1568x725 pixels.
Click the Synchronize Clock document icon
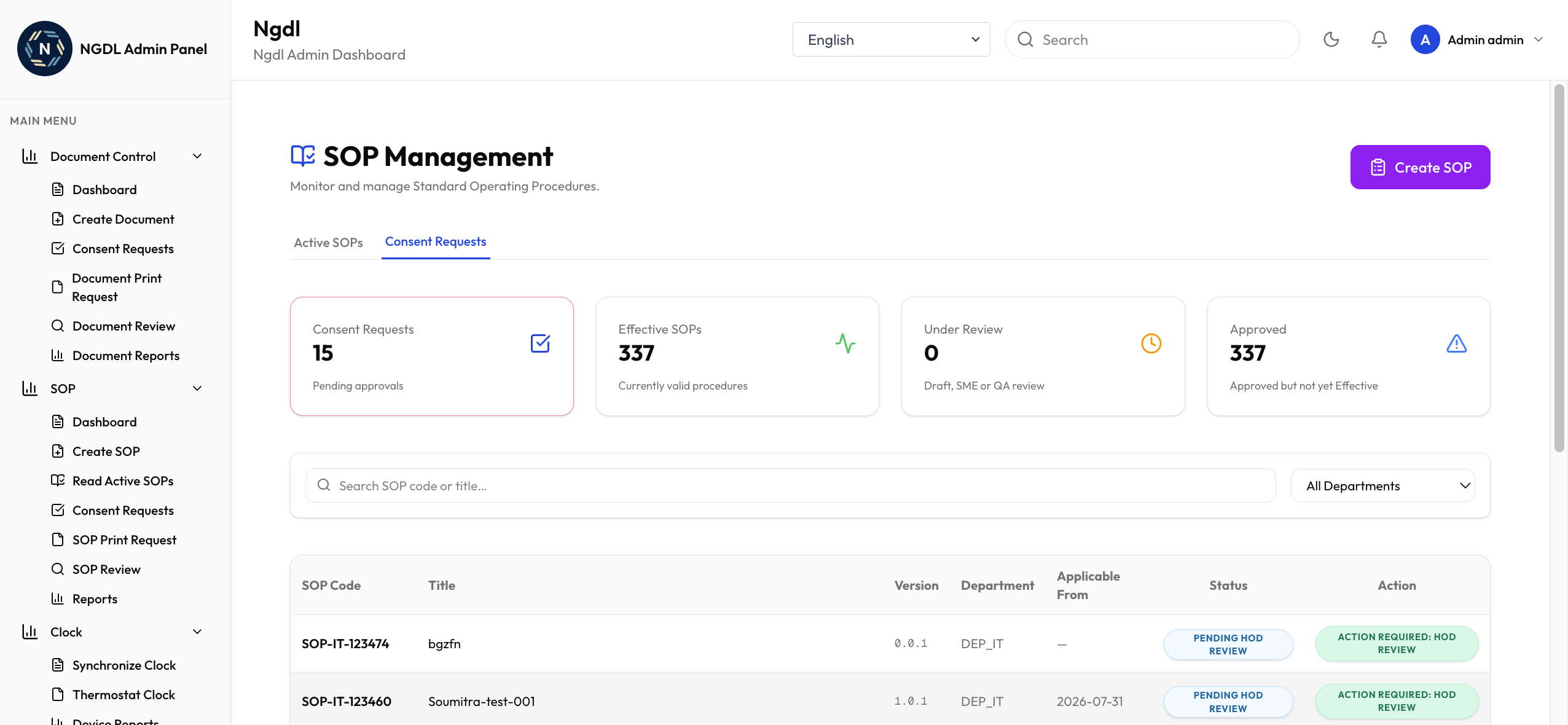[58, 665]
